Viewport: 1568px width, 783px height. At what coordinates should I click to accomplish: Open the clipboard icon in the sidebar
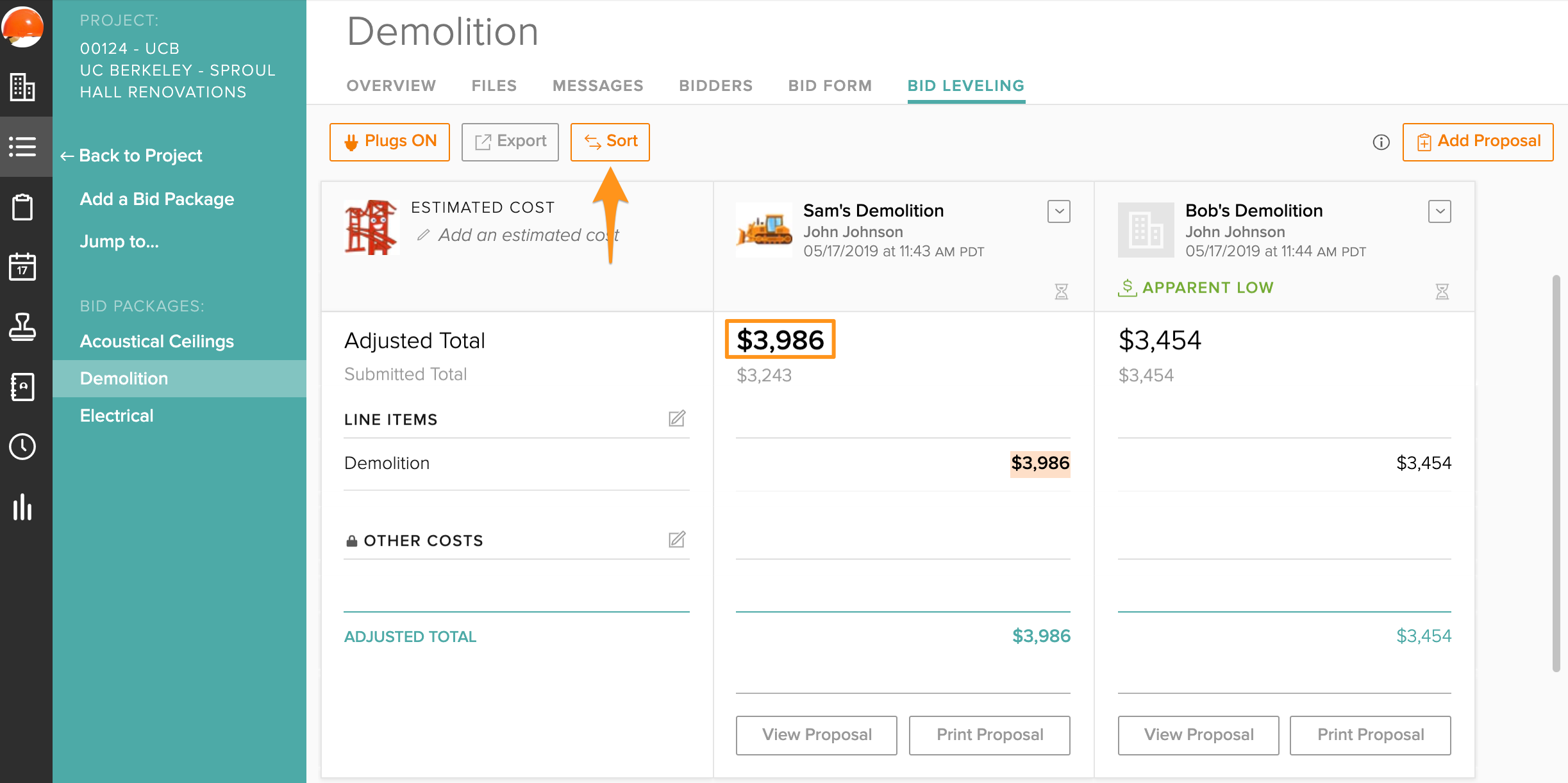tap(24, 207)
